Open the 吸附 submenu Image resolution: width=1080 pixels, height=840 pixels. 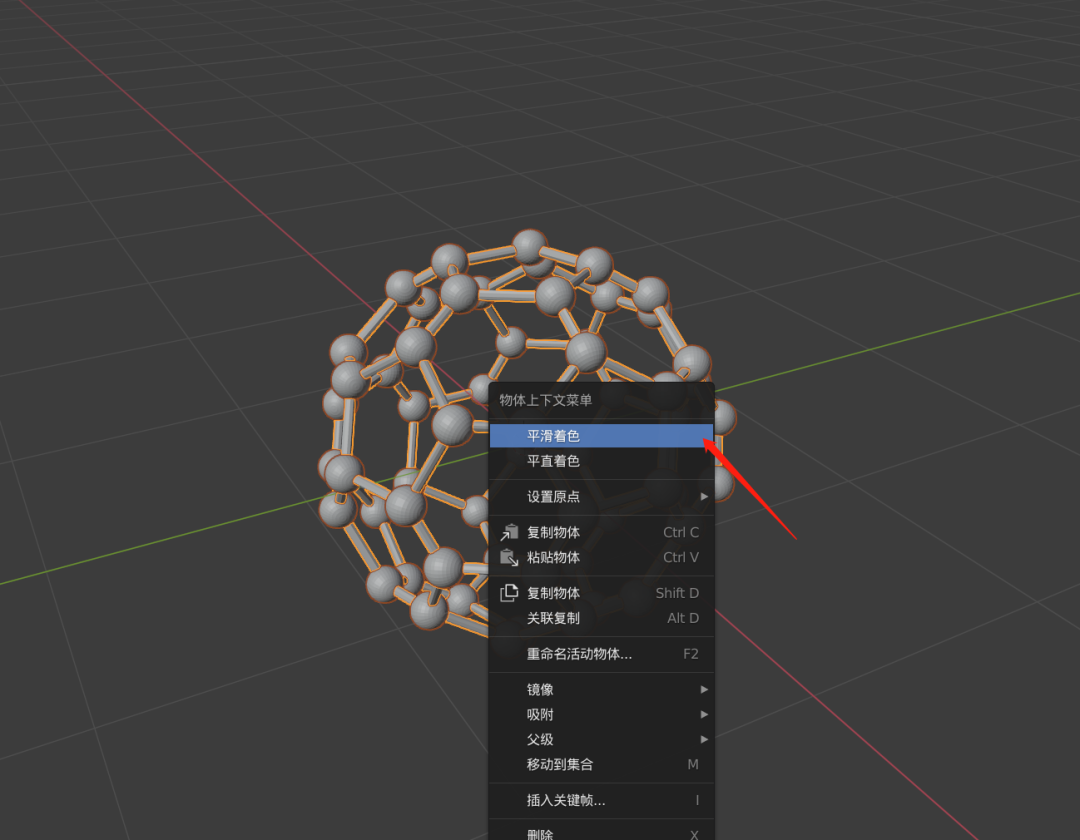pos(601,714)
